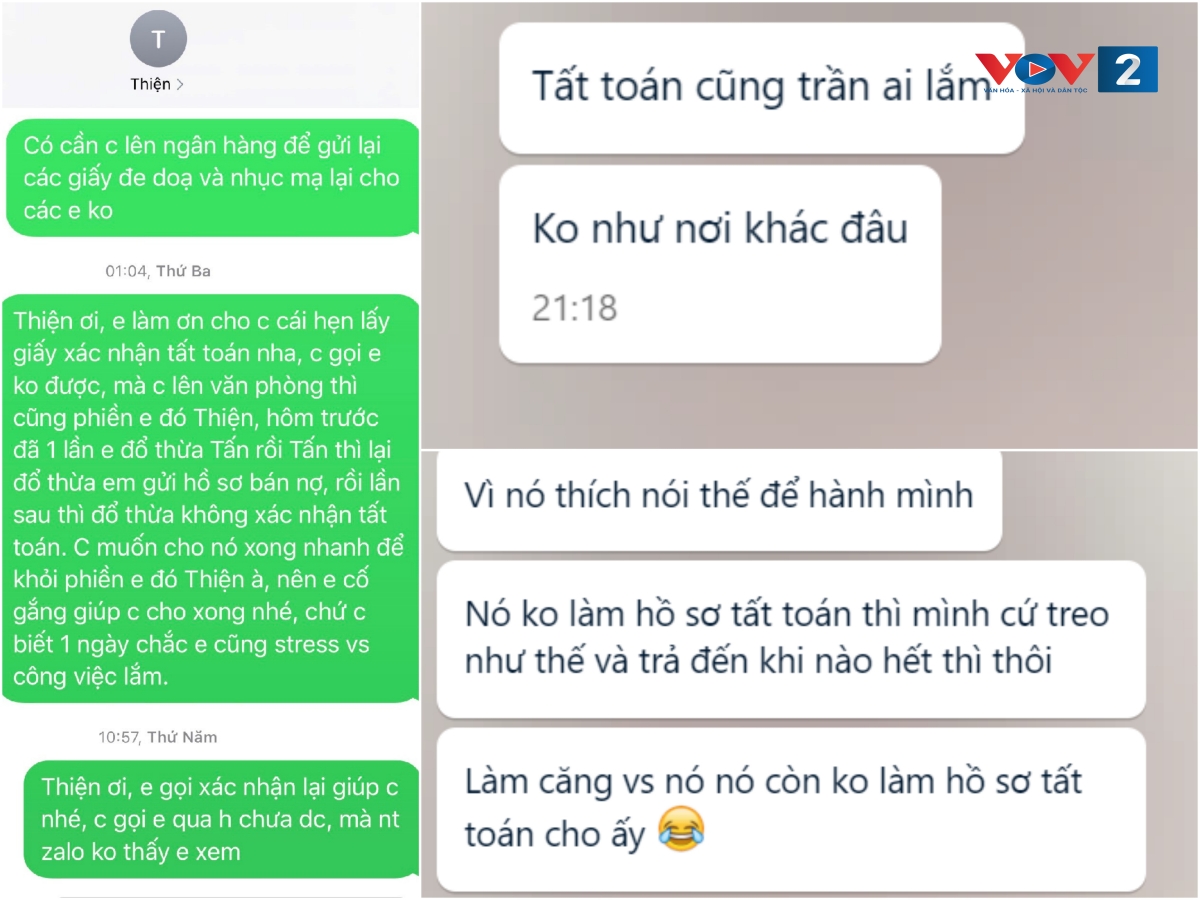
Task: Tap the contact name Thiện
Action: [x=150, y=85]
